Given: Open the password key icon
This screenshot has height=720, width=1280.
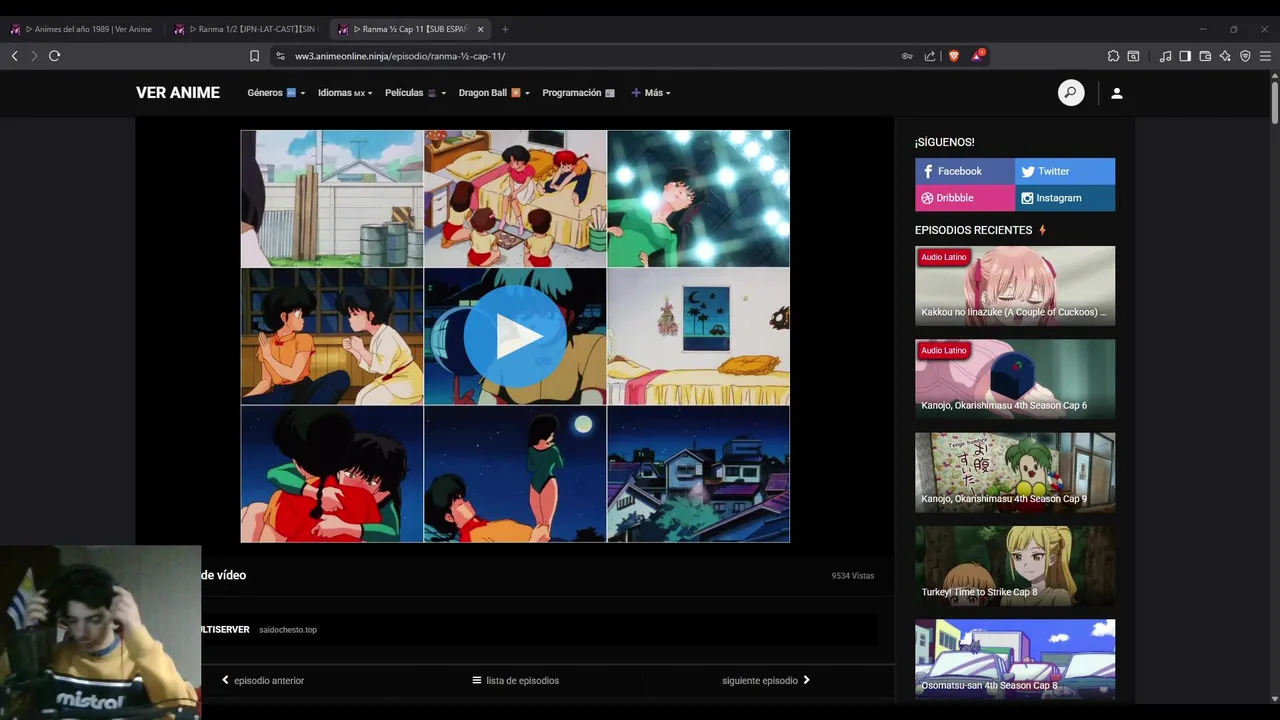Looking at the screenshot, I should click(x=907, y=56).
